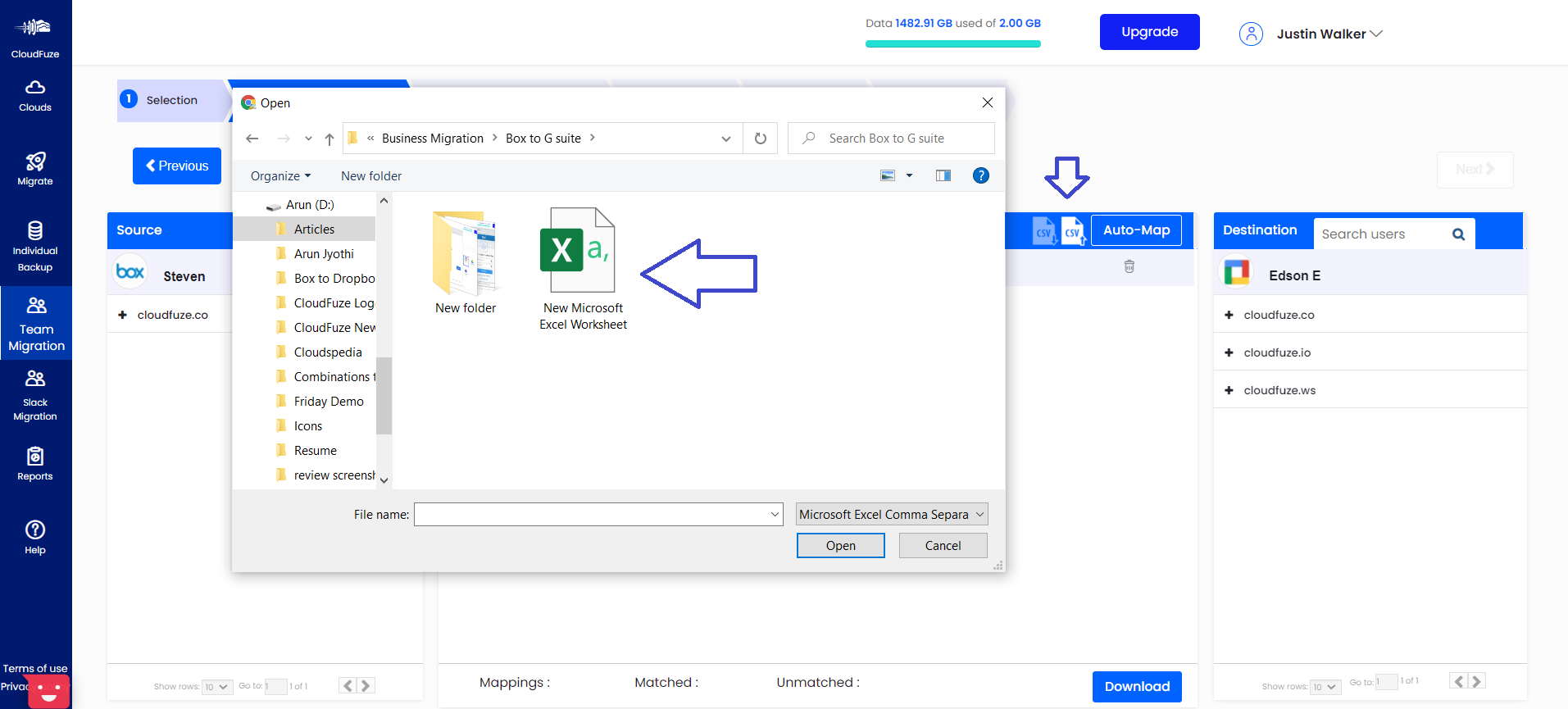Click the red chat bot icon
The height and width of the screenshot is (709, 1568).
(x=48, y=691)
